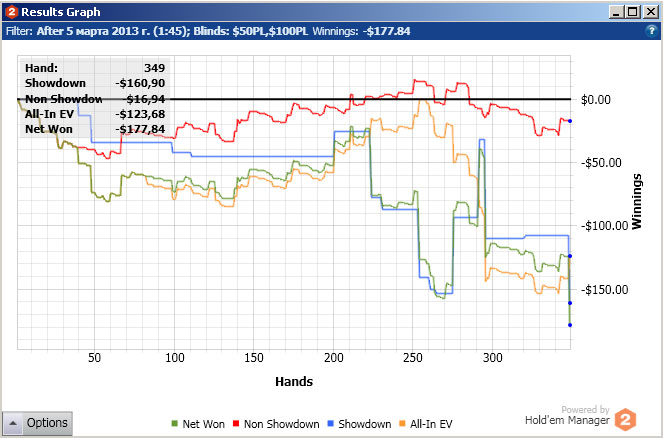The width and height of the screenshot is (663, 438).
Task: Click the All-In EV legend label
Action: [x=431, y=424]
